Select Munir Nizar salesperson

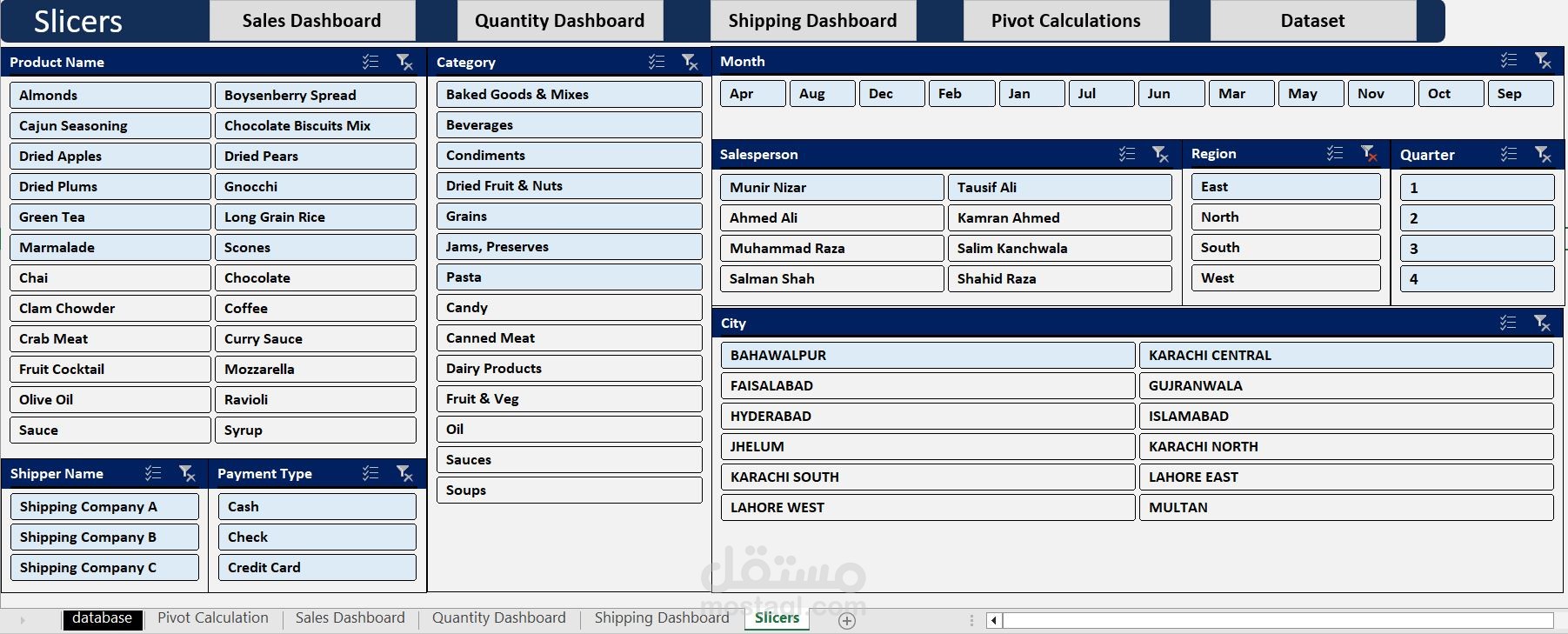point(832,187)
